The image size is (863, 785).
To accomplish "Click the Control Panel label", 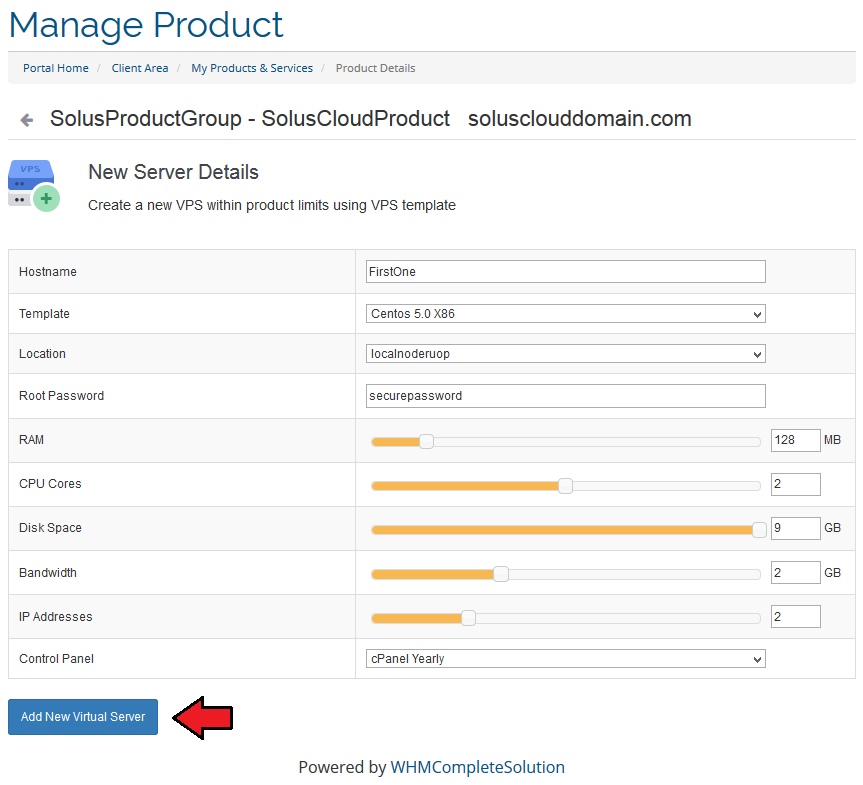I will pyautogui.click(x=56, y=658).
